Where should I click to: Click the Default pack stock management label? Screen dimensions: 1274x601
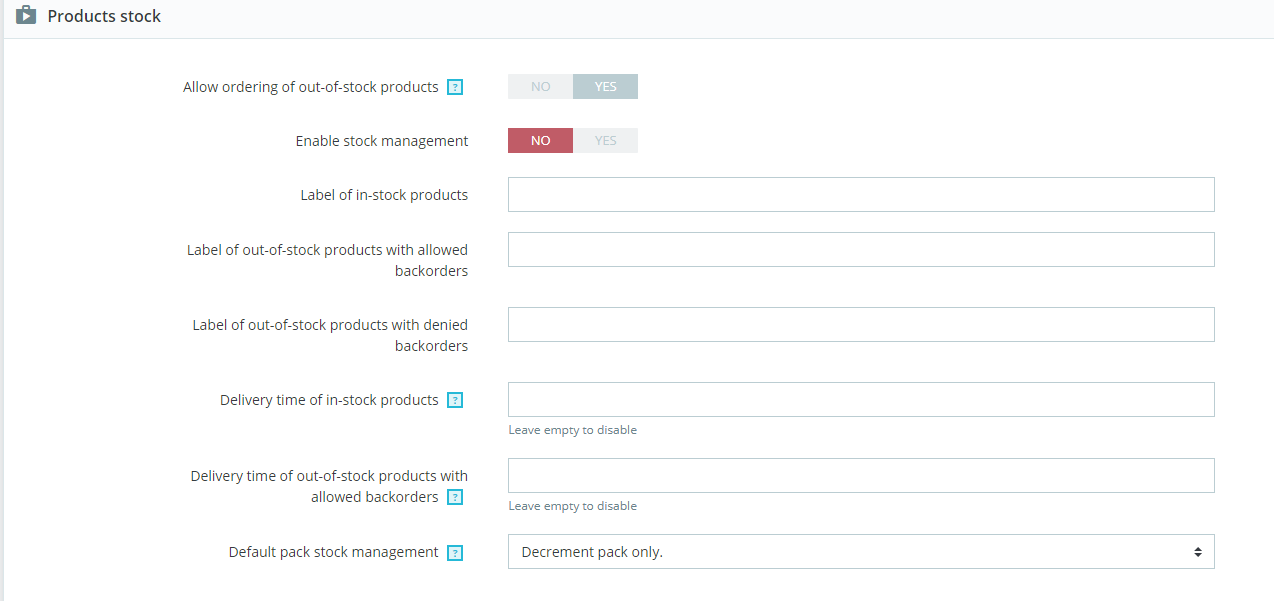tap(333, 552)
